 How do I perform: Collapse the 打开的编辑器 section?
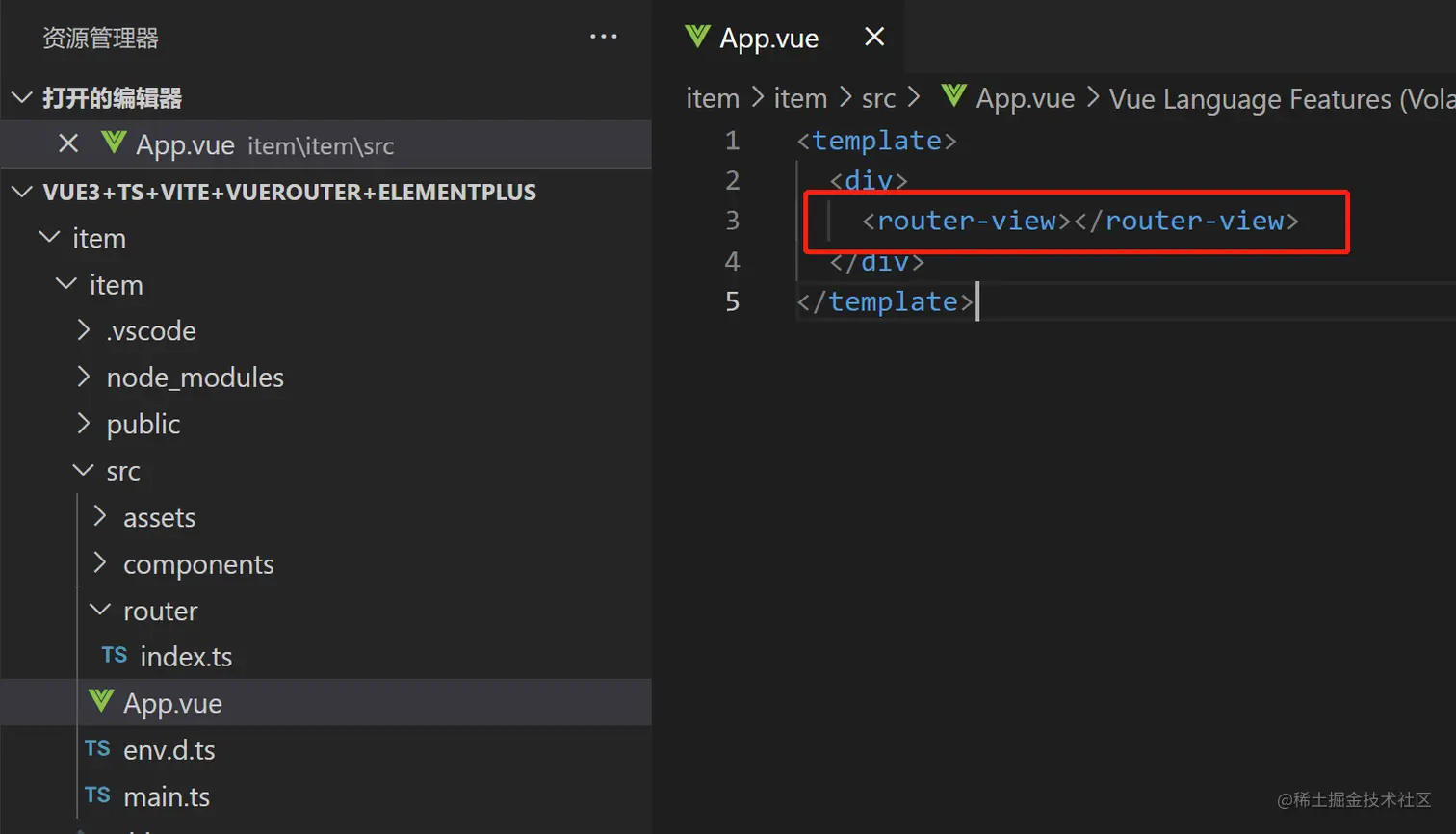pyautogui.click(x=22, y=97)
